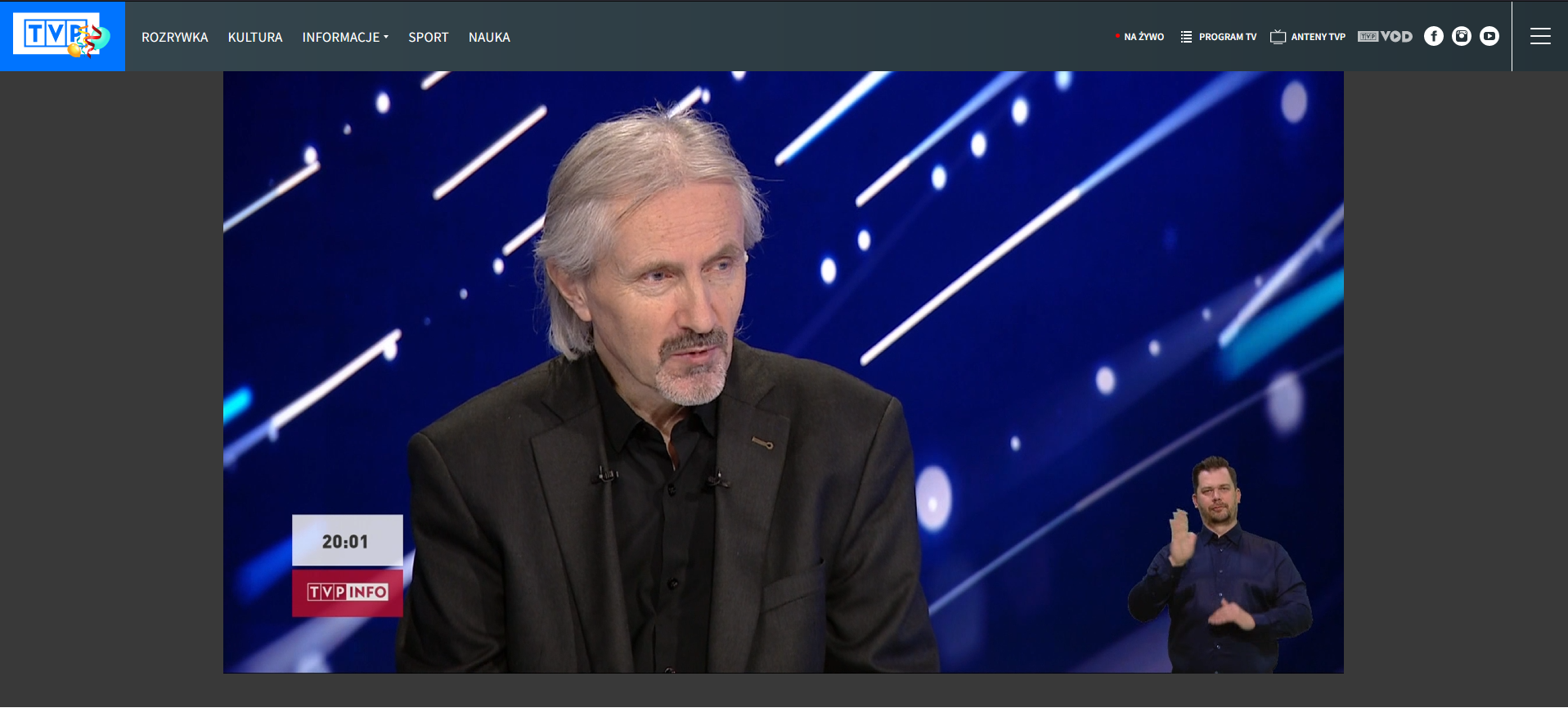Navigate to the NAUKA section
The image size is (1568, 708).
[489, 38]
